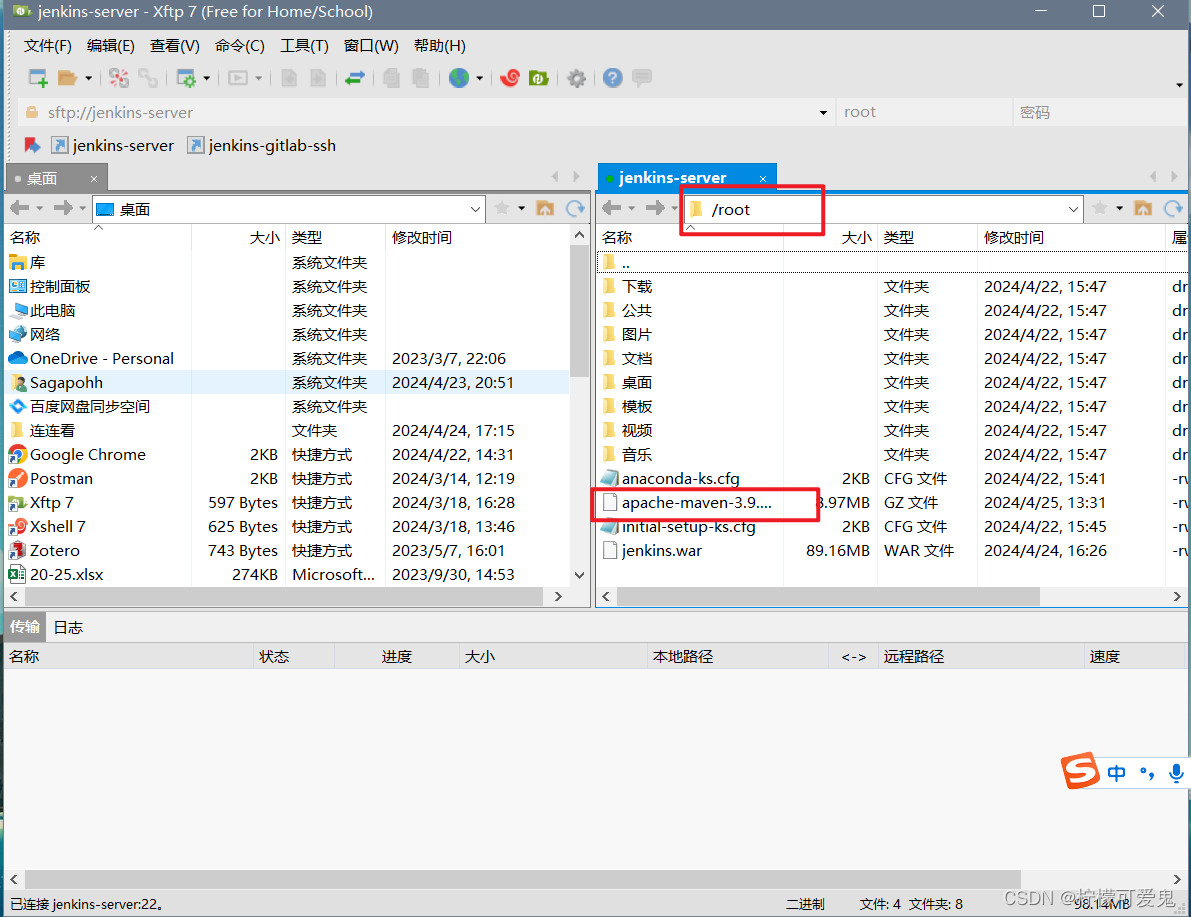Click the root username field

[924, 112]
